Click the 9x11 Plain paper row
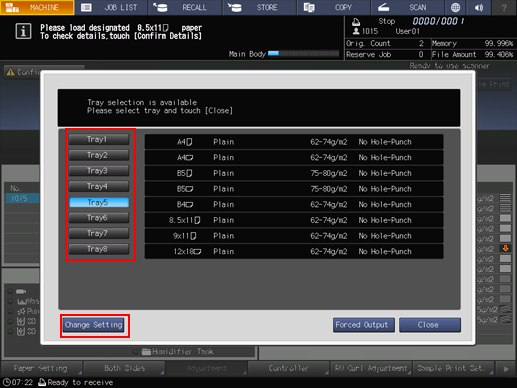Image resolution: width=517 pixels, height=388 pixels. [x=294, y=236]
